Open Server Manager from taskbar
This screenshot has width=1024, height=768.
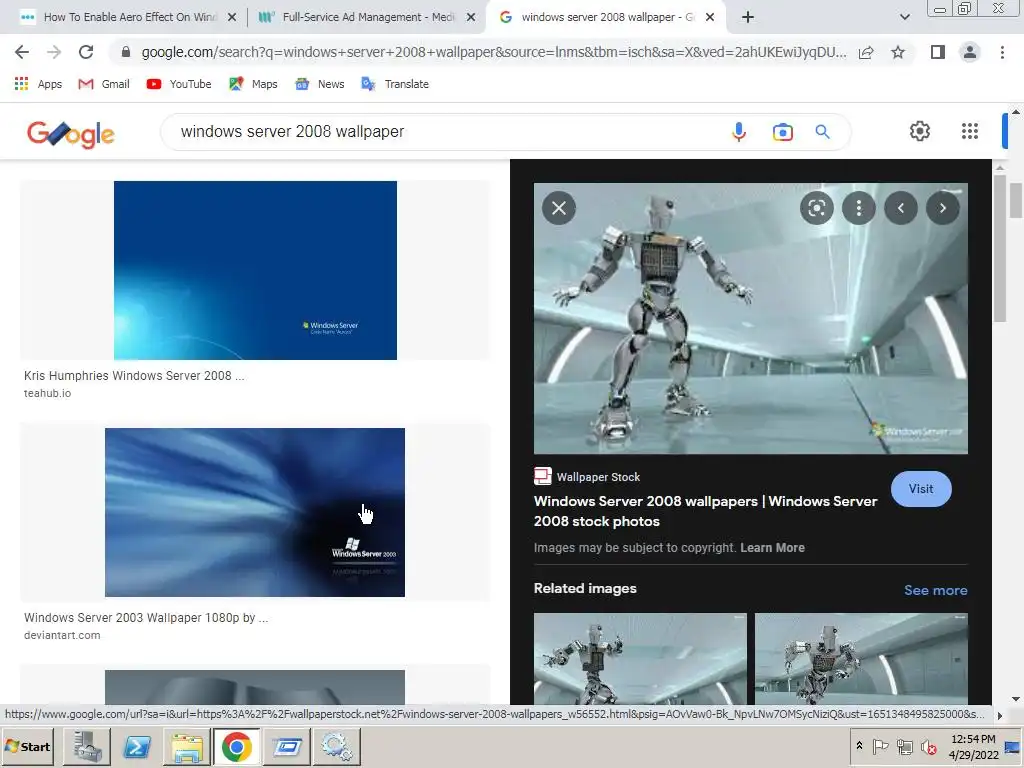[87, 746]
